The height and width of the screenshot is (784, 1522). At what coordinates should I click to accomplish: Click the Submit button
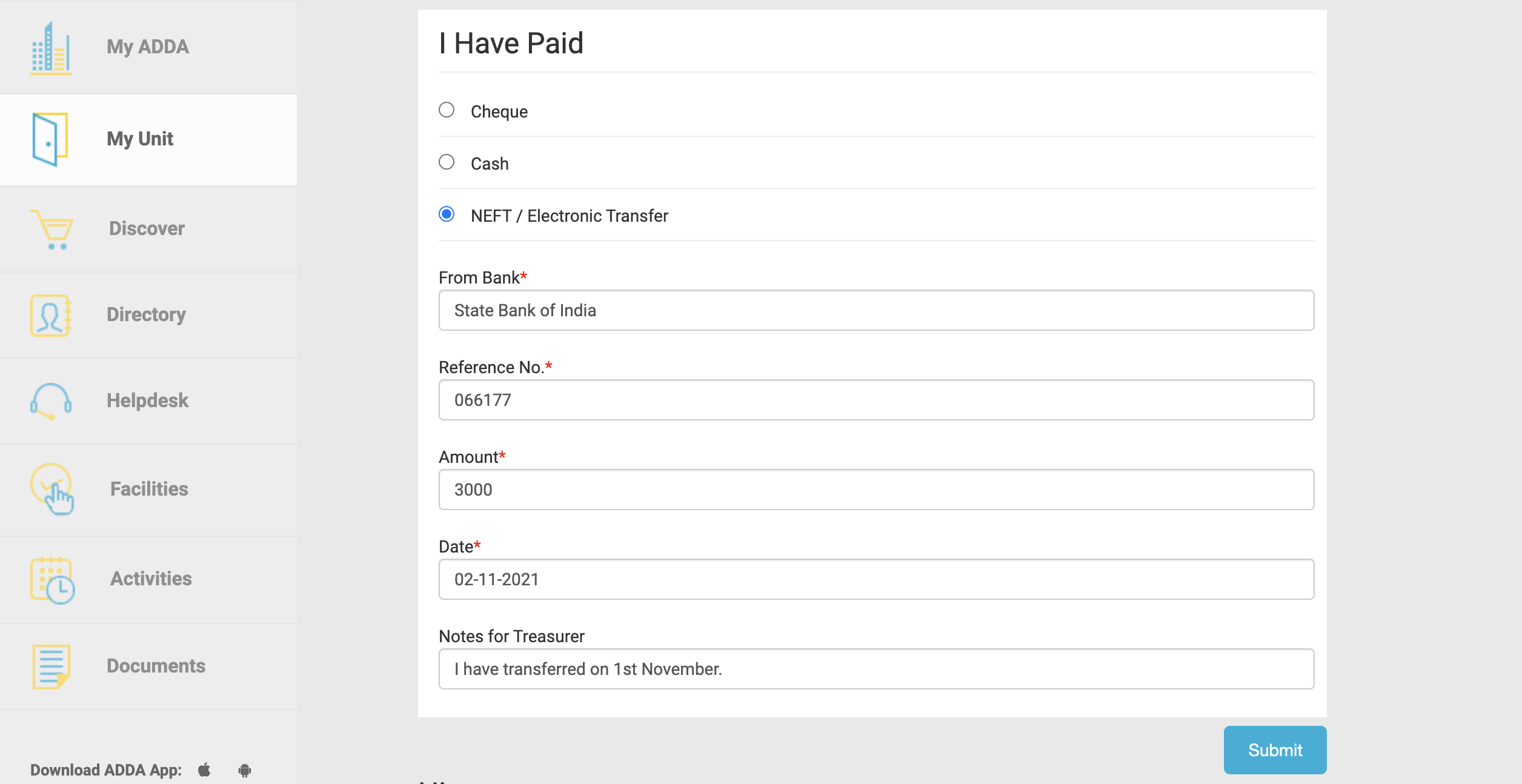point(1275,749)
